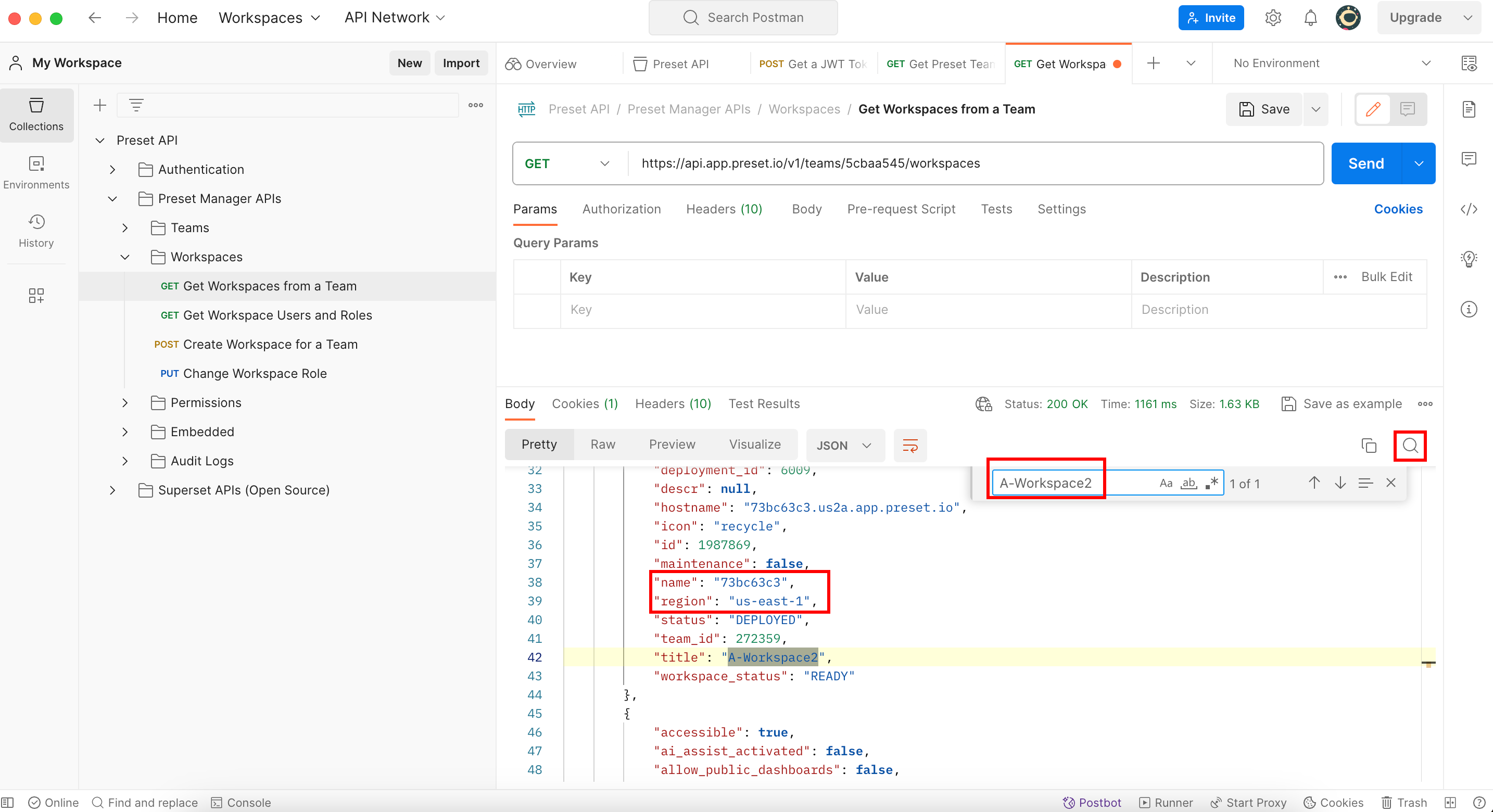The width and height of the screenshot is (1493, 812).
Task: Open the Raw response view tab
Action: point(603,445)
